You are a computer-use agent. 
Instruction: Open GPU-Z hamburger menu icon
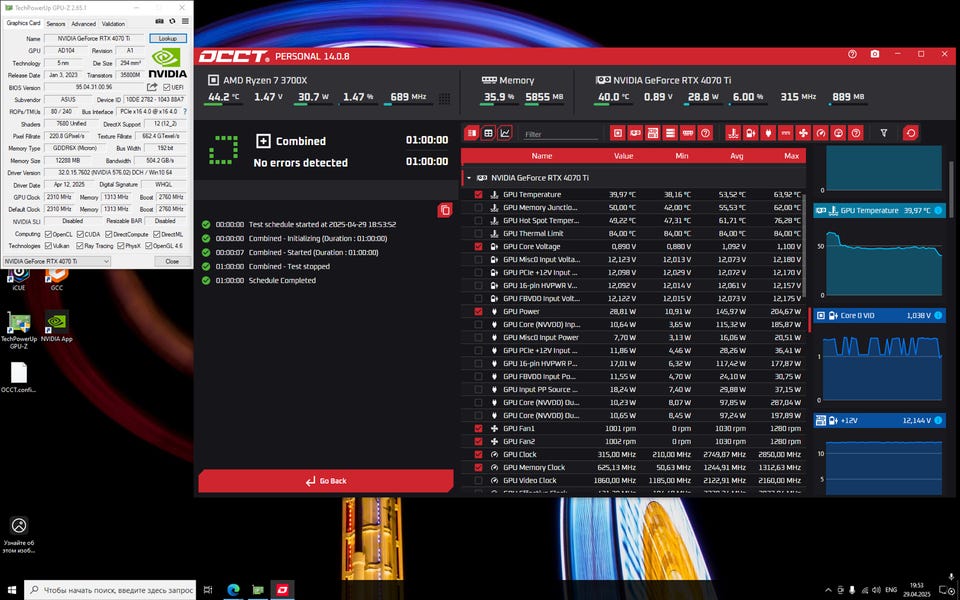(185, 21)
